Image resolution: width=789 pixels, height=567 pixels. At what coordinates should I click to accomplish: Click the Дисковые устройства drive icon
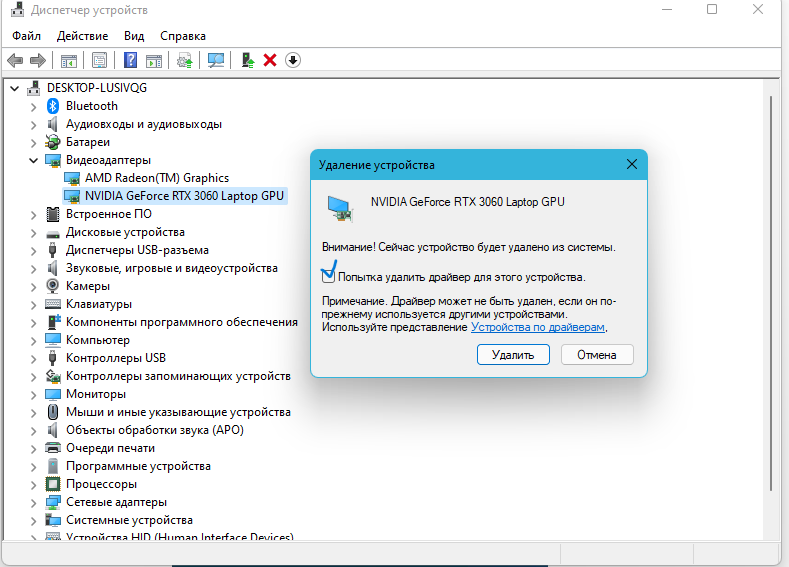tap(53, 234)
